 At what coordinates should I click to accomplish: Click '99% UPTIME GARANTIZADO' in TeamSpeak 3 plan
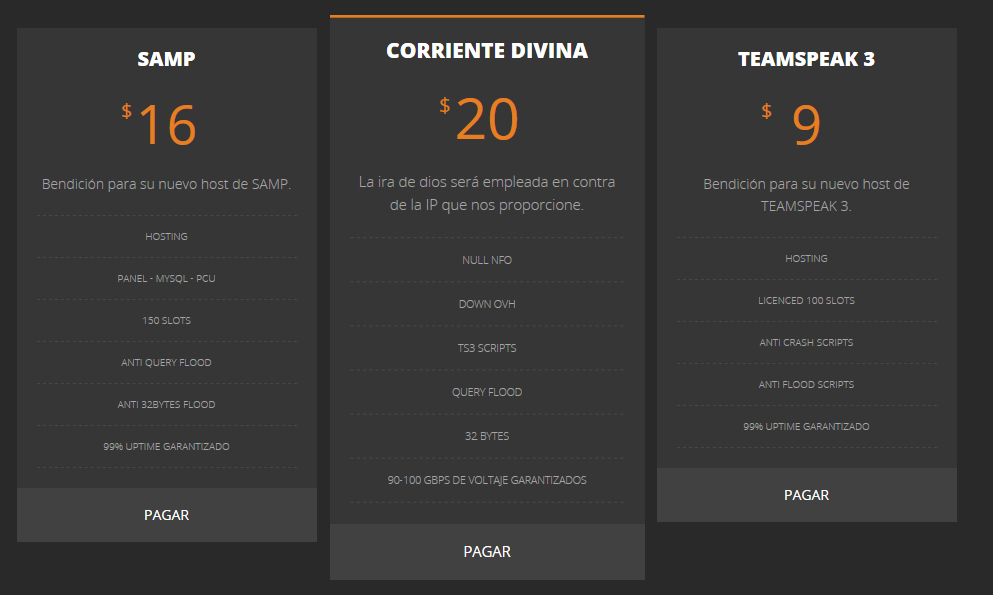(x=806, y=427)
